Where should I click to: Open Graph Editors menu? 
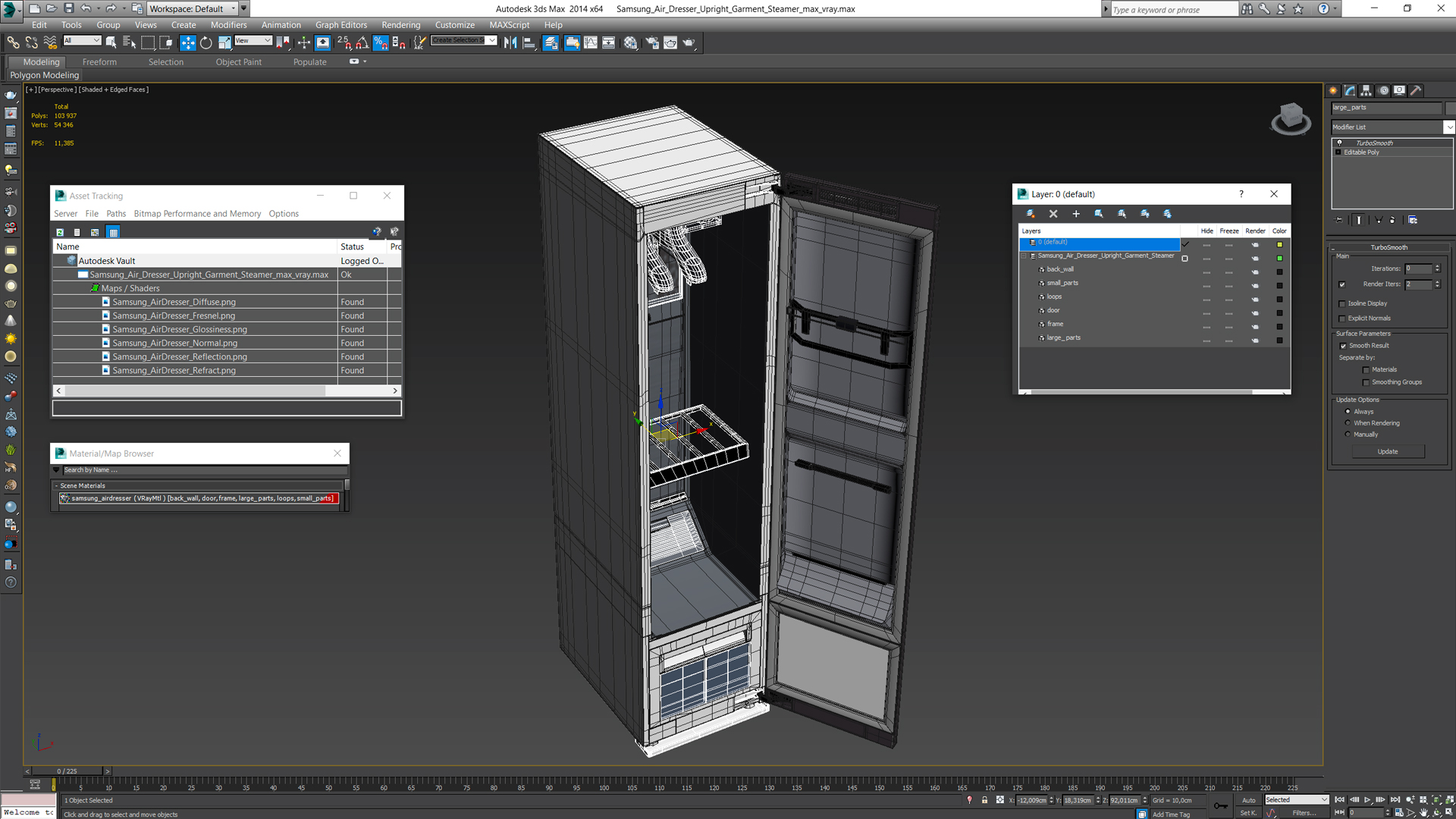pyautogui.click(x=340, y=25)
